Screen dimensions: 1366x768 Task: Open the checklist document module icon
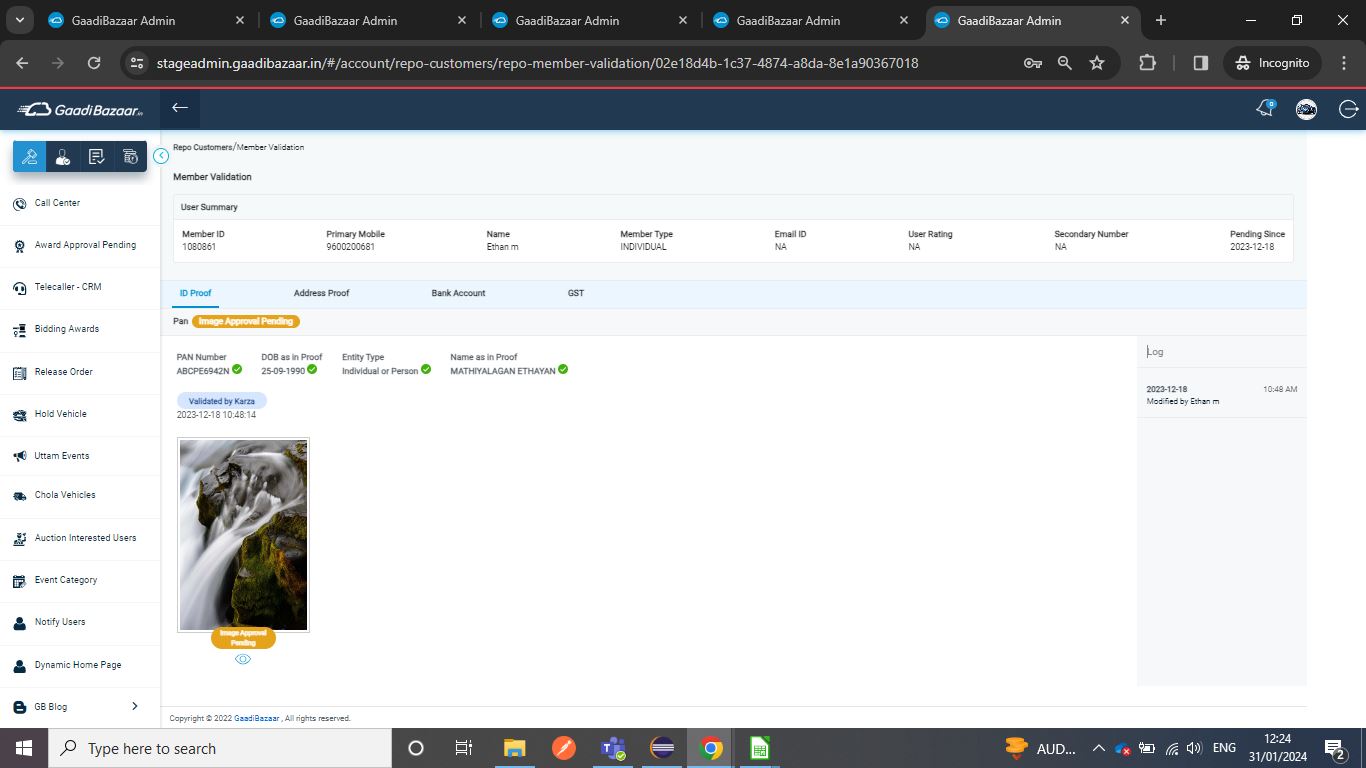pyautogui.click(x=96, y=157)
